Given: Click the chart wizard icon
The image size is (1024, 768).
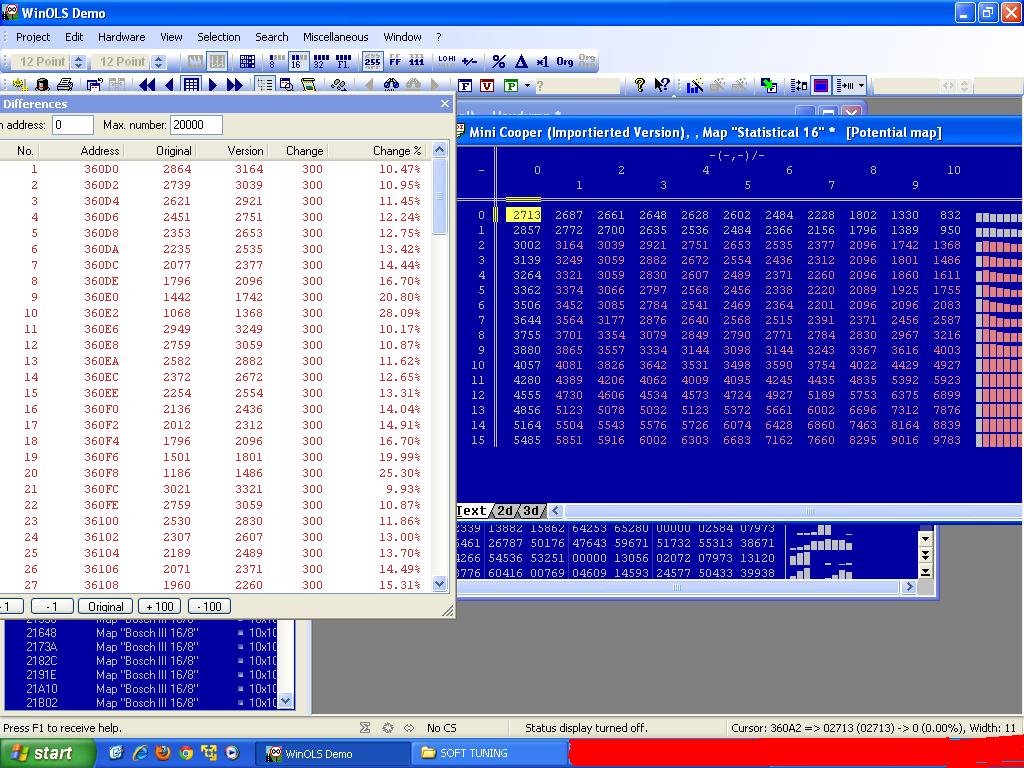Looking at the screenshot, I should click(695, 85).
